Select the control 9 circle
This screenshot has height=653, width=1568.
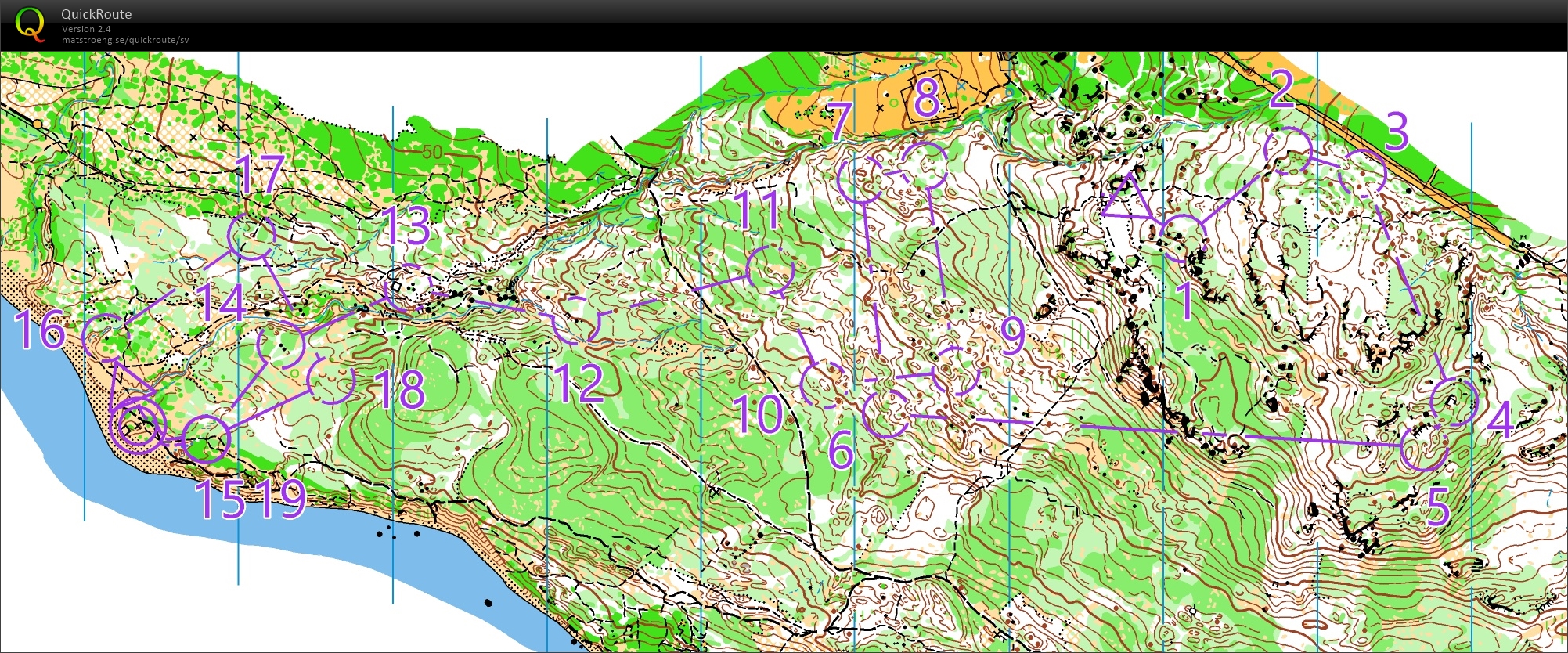(957, 371)
